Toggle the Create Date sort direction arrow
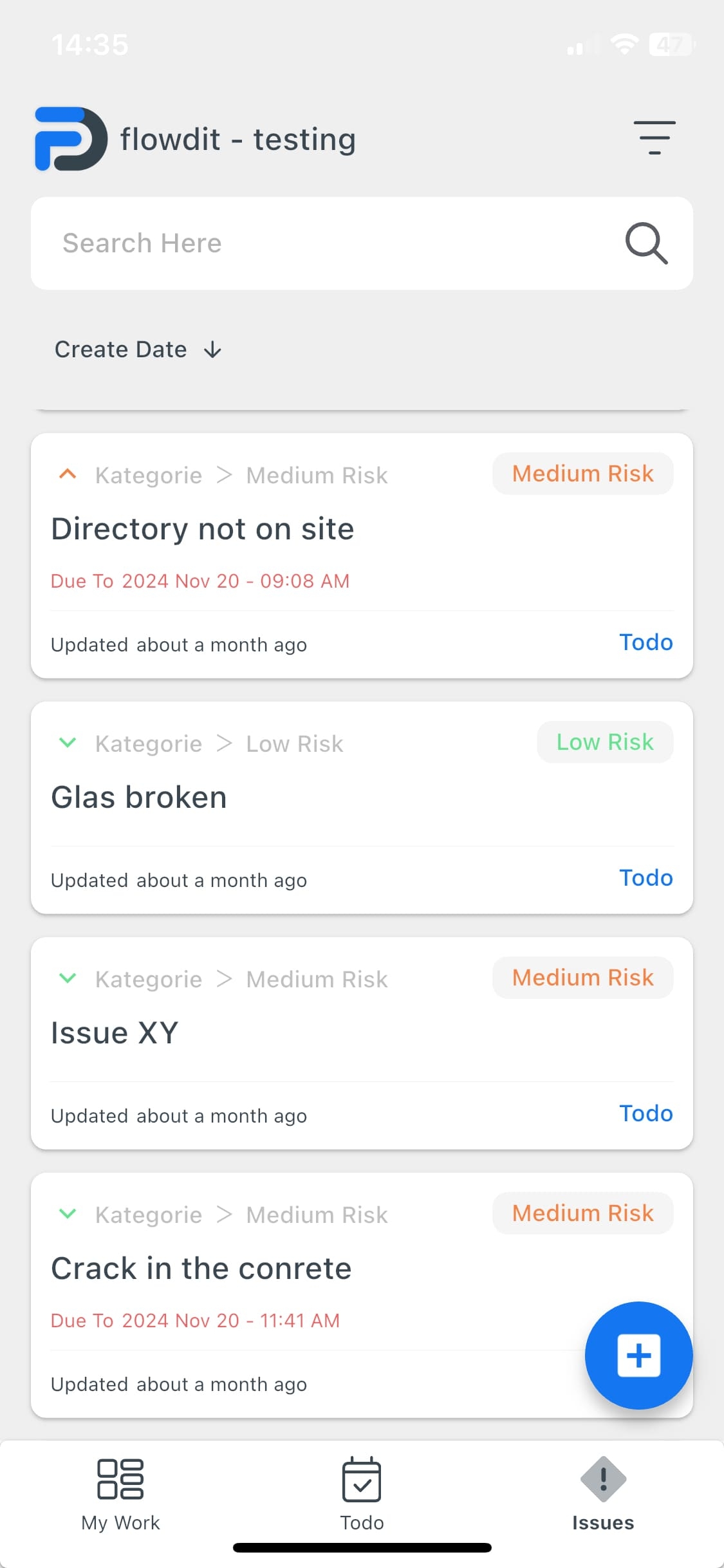The height and width of the screenshot is (1568, 724). tap(212, 350)
